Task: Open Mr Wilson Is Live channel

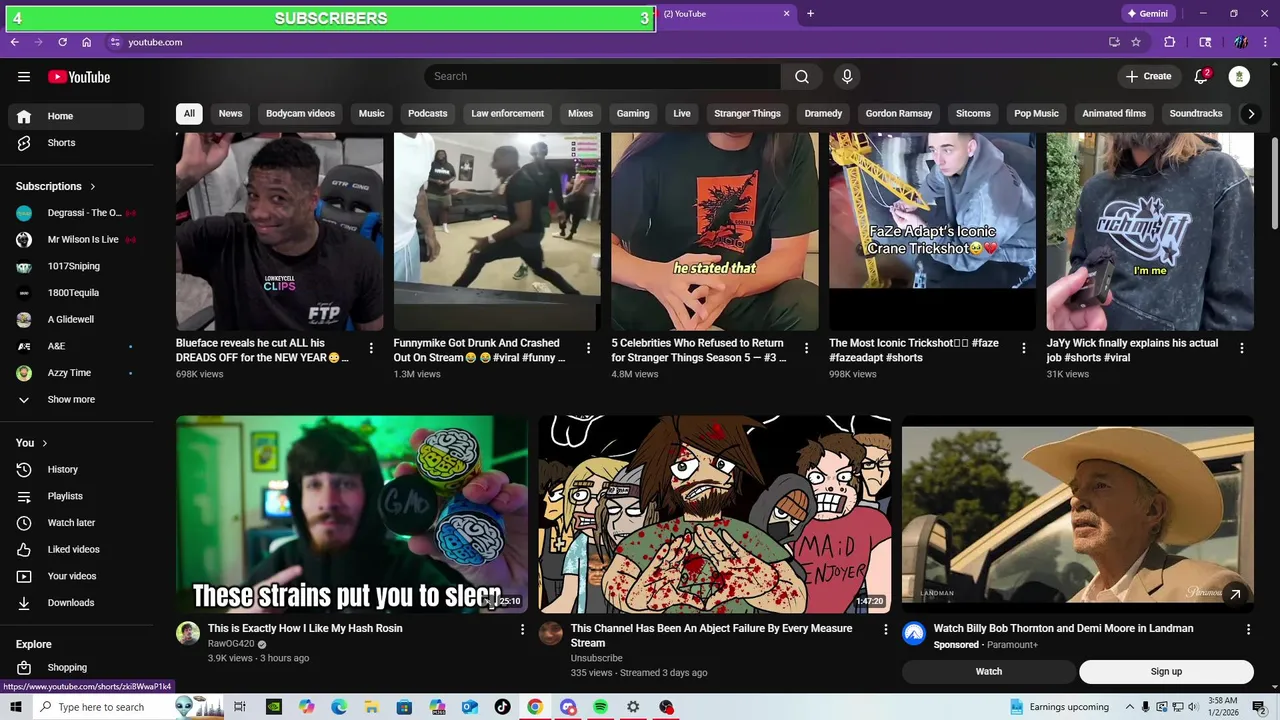Action: coord(76,240)
